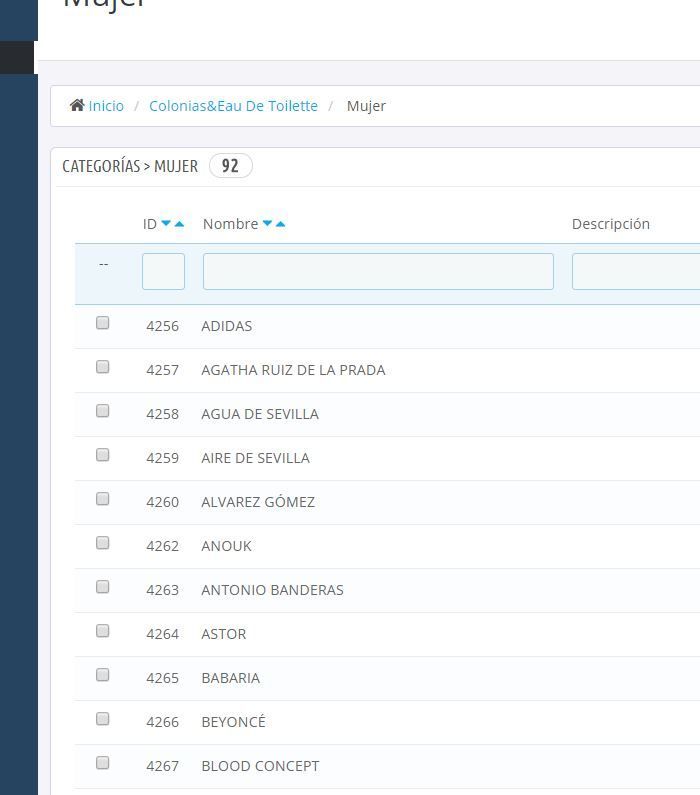
Task: Click ID value 4266
Action: (x=162, y=722)
